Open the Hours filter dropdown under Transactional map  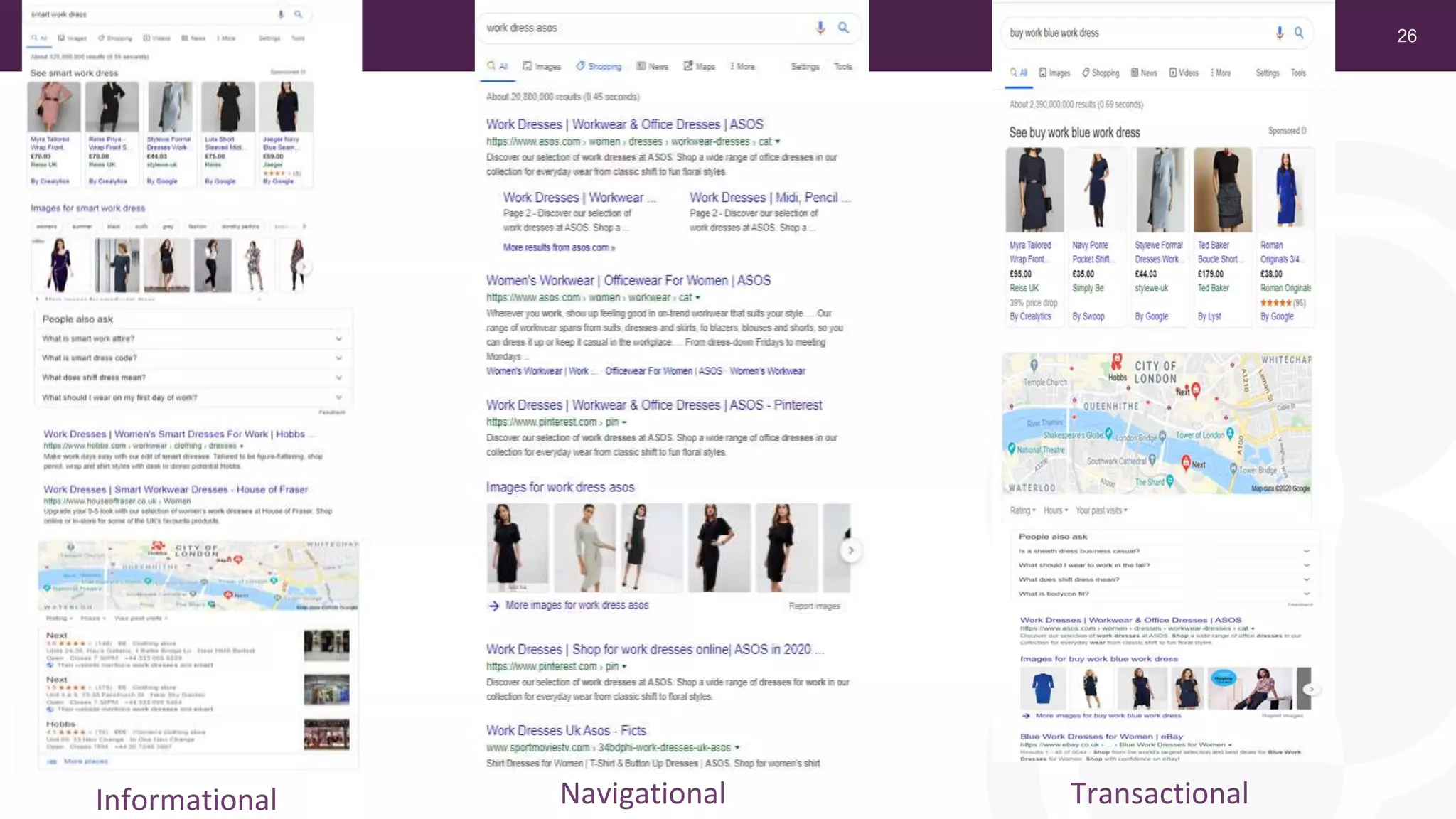pyautogui.click(x=1056, y=510)
